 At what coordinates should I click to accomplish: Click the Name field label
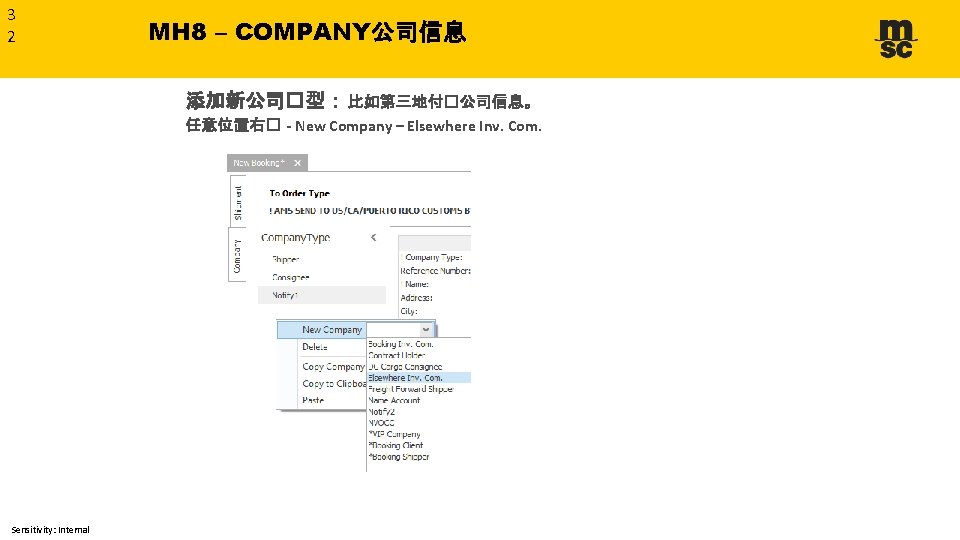click(x=416, y=284)
